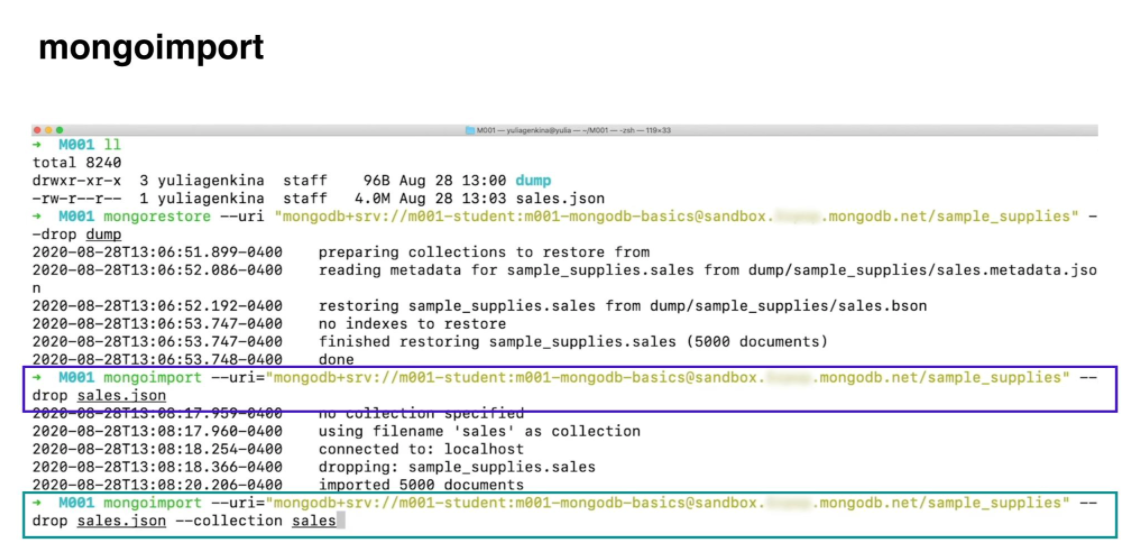The width and height of the screenshot is (1125, 551).
Task: Click the 'mongorestore' command word
Action: point(158,216)
